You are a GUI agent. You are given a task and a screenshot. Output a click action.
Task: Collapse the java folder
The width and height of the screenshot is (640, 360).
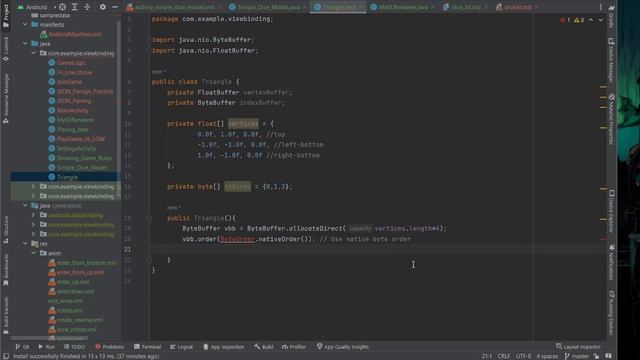pyautogui.click(x=25, y=44)
